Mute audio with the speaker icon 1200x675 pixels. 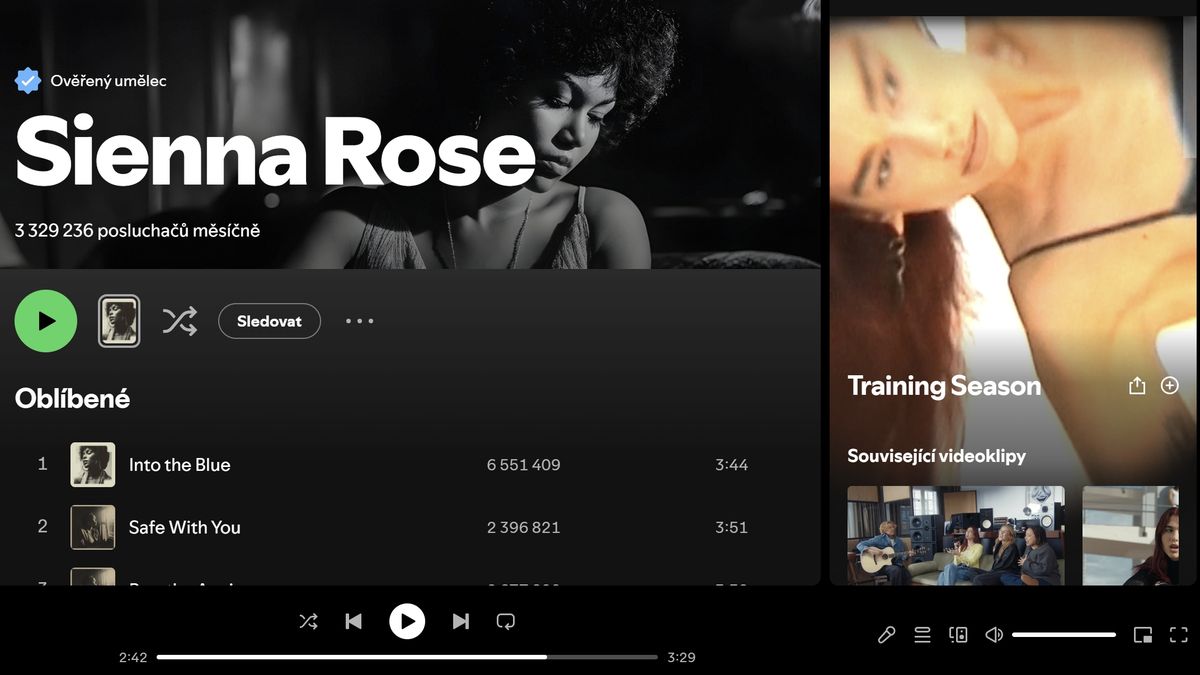coord(994,635)
